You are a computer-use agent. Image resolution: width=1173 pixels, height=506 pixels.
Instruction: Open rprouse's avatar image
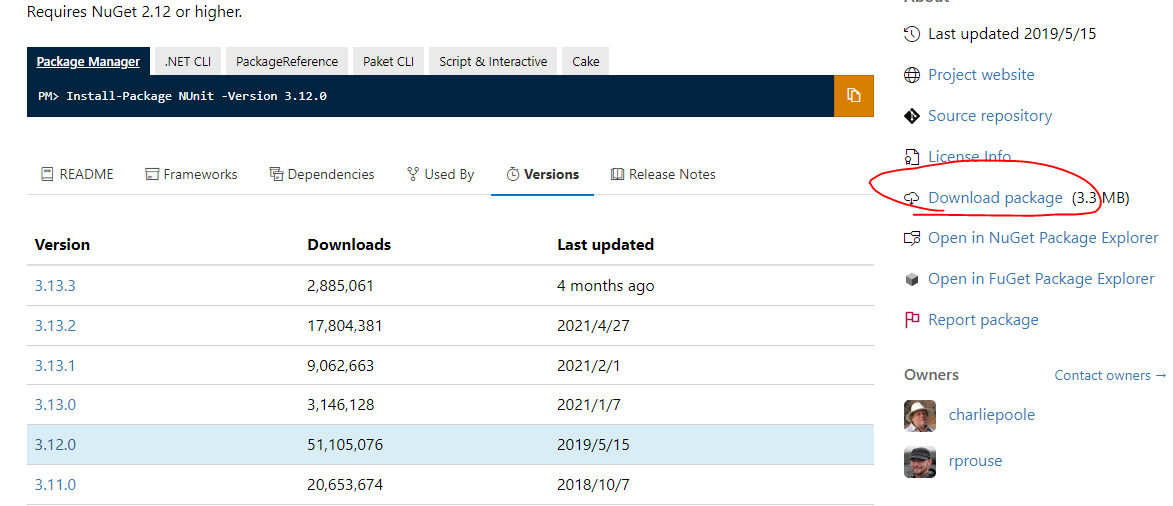pyautogui.click(x=920, y=461)
